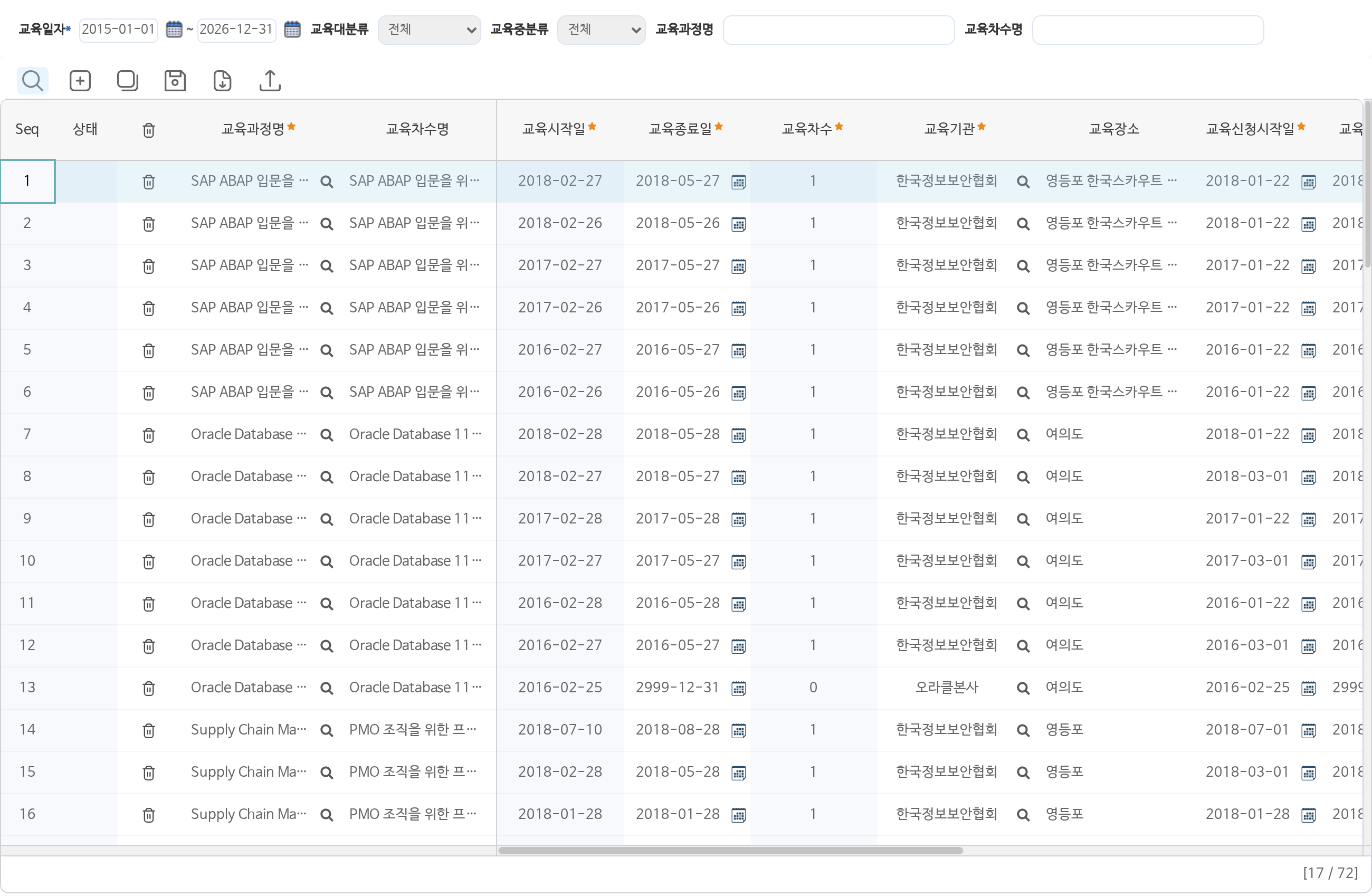Click start date field 2015-01-01
This screenshot has height=896, width=1372.
pos(119,30)
